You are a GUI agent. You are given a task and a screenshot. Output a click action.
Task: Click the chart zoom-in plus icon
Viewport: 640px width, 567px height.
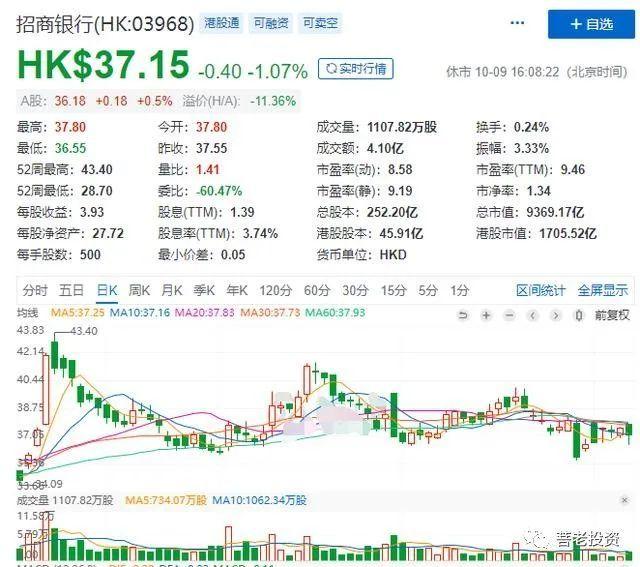tap(486, 315)
